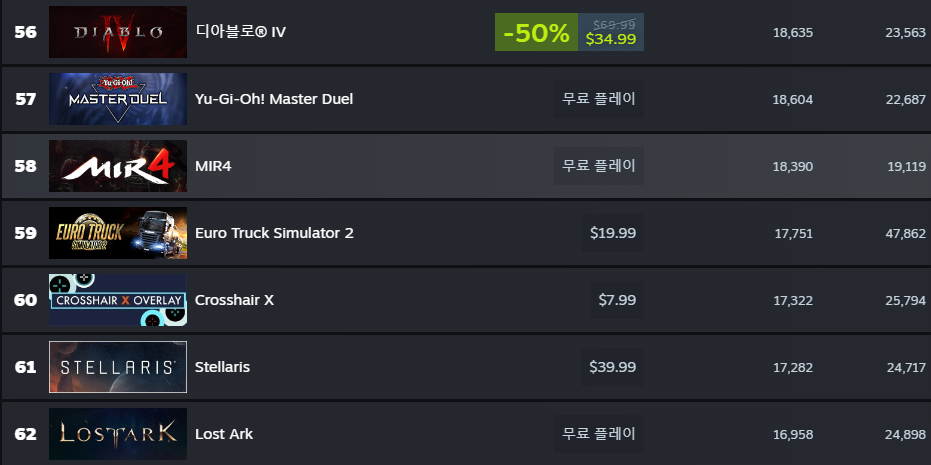Click the -50% discount badge for Diablo IV

click(536, 32)
